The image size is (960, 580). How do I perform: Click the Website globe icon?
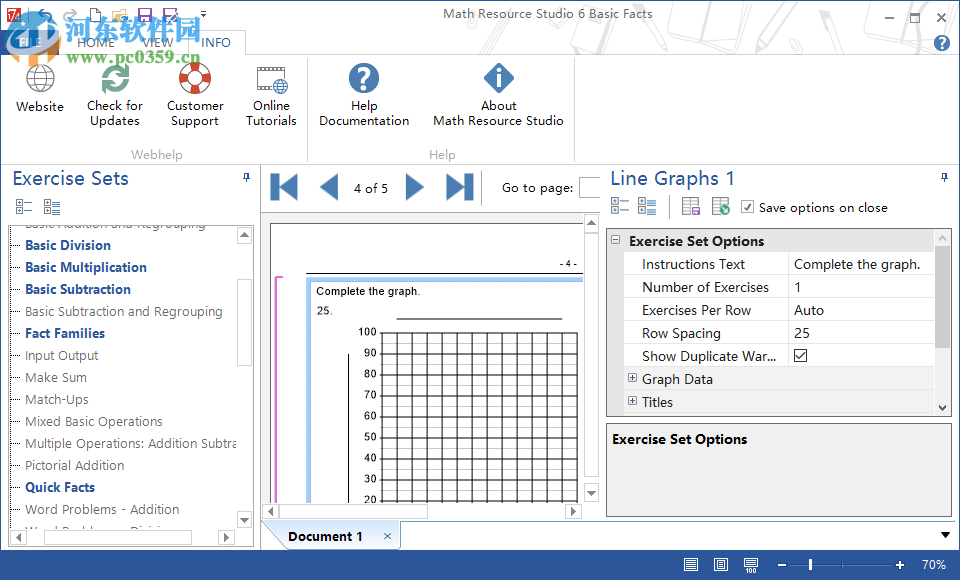pos(40,78)
